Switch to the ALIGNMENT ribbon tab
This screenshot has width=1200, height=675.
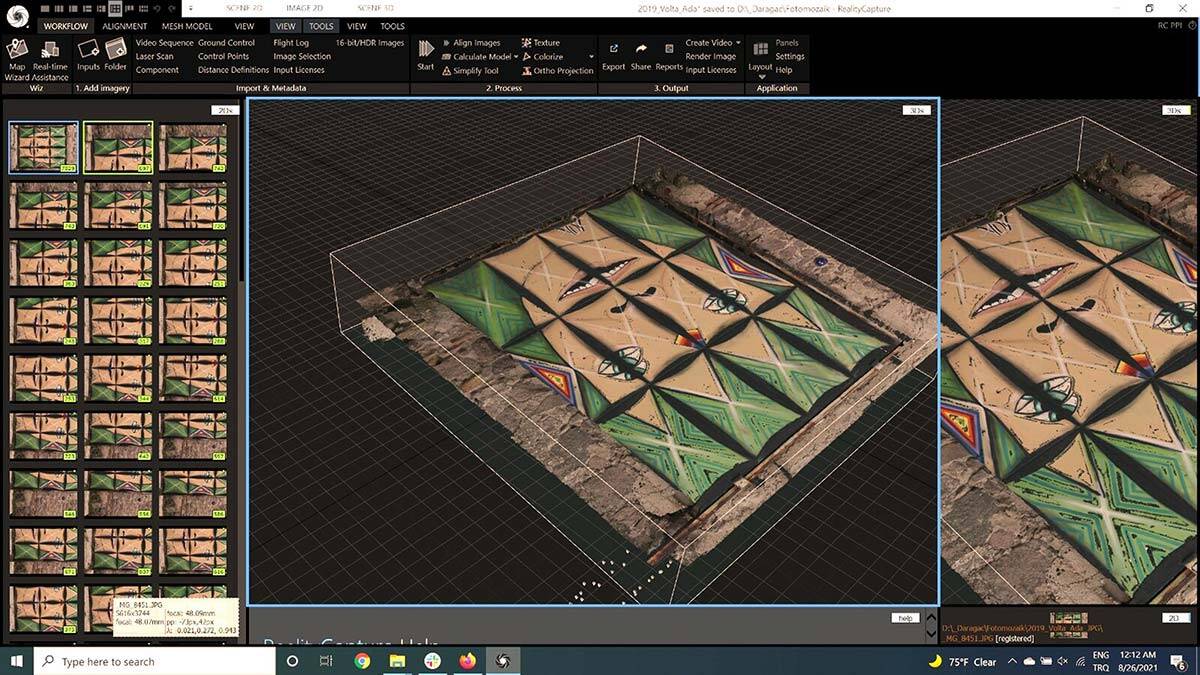coord(125,26)
